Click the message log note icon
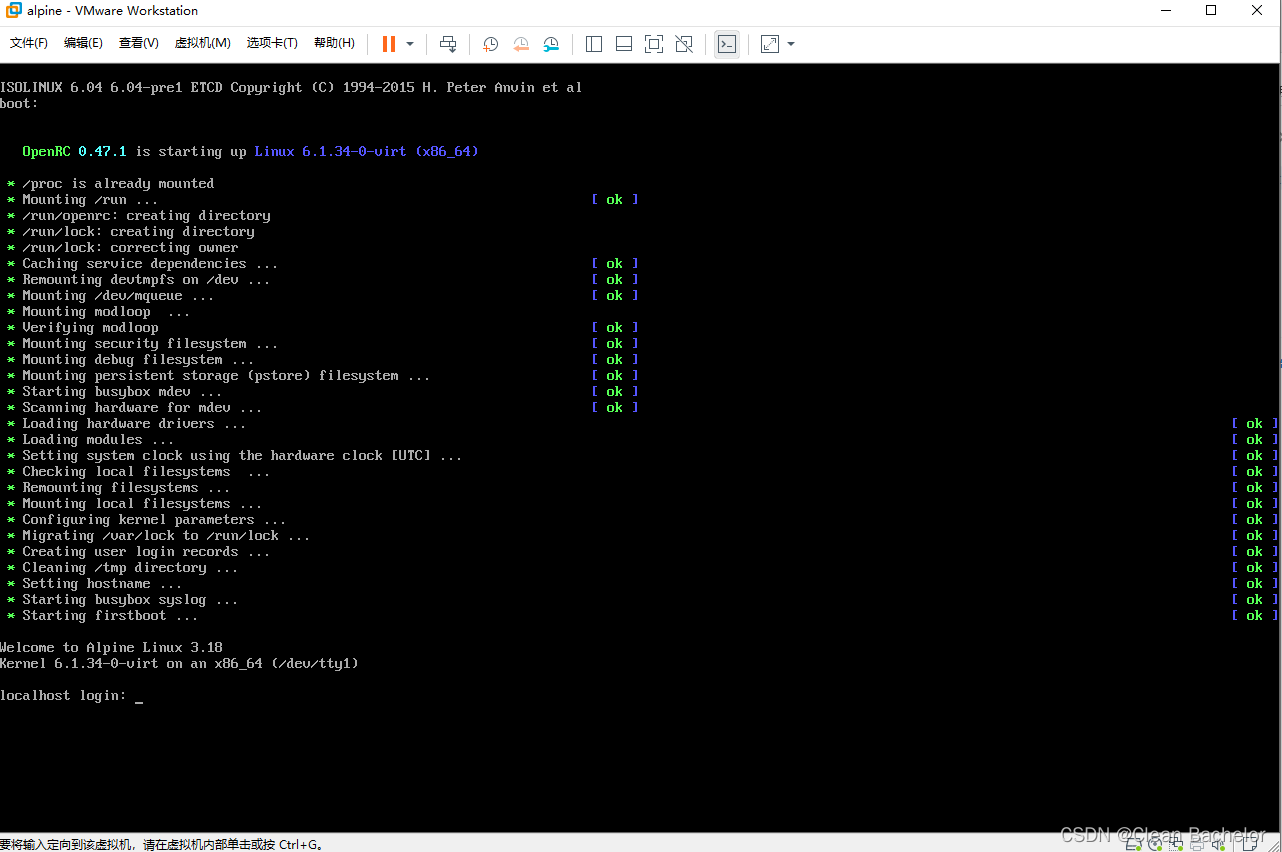 click(1250, 845)
